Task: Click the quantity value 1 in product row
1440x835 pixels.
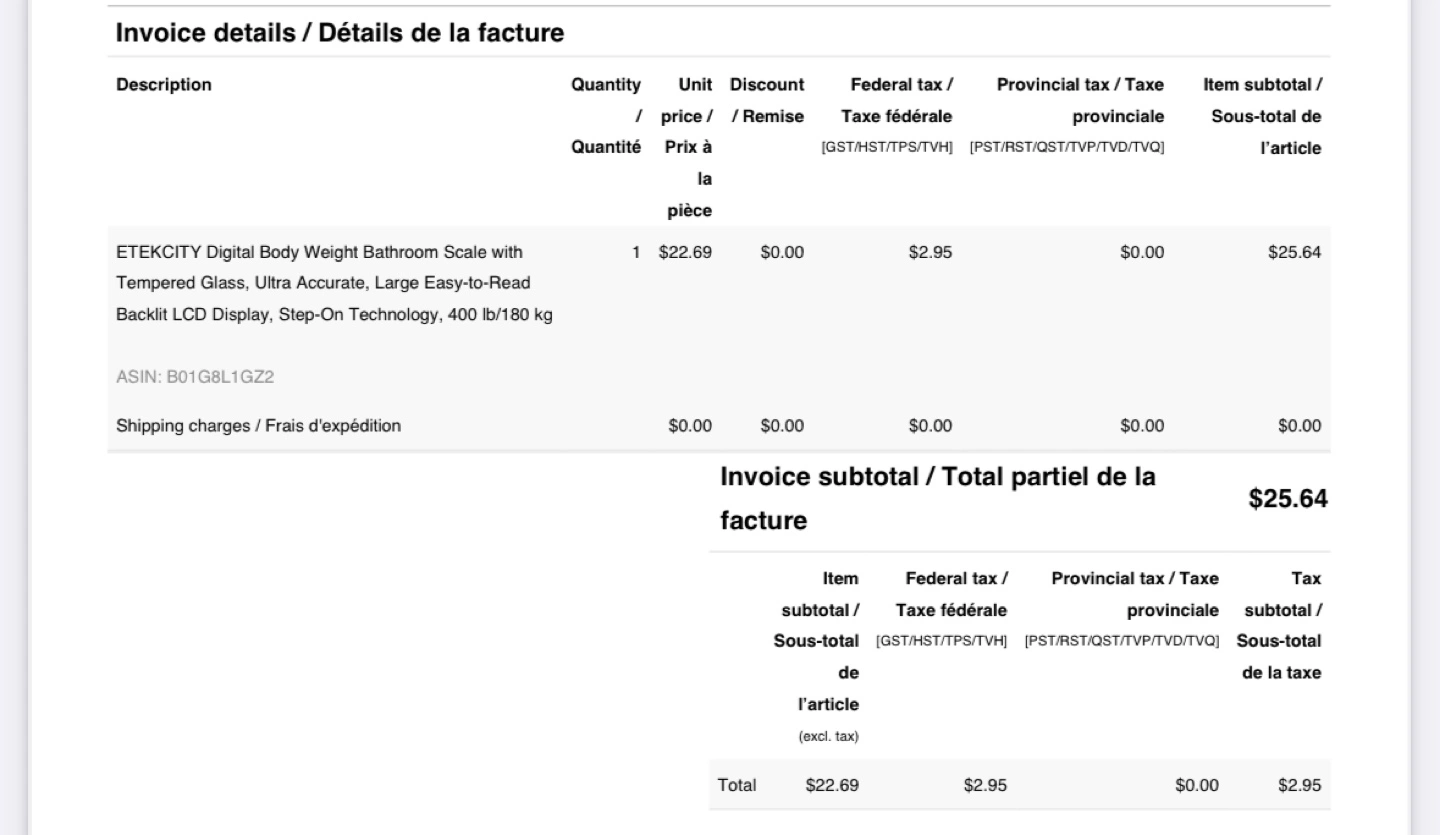Action: coord(636,252)
